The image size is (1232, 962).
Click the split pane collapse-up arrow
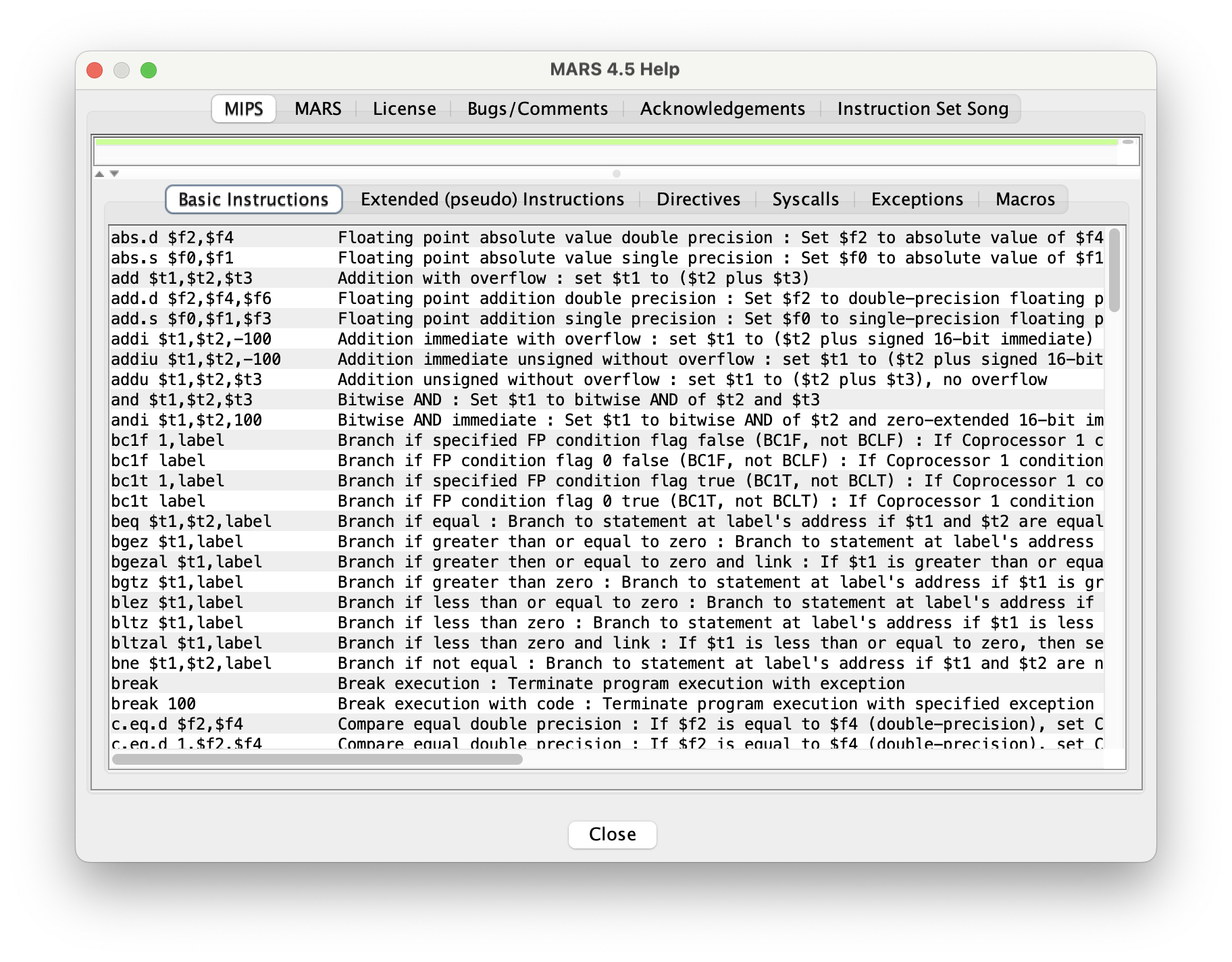(99, 174)
